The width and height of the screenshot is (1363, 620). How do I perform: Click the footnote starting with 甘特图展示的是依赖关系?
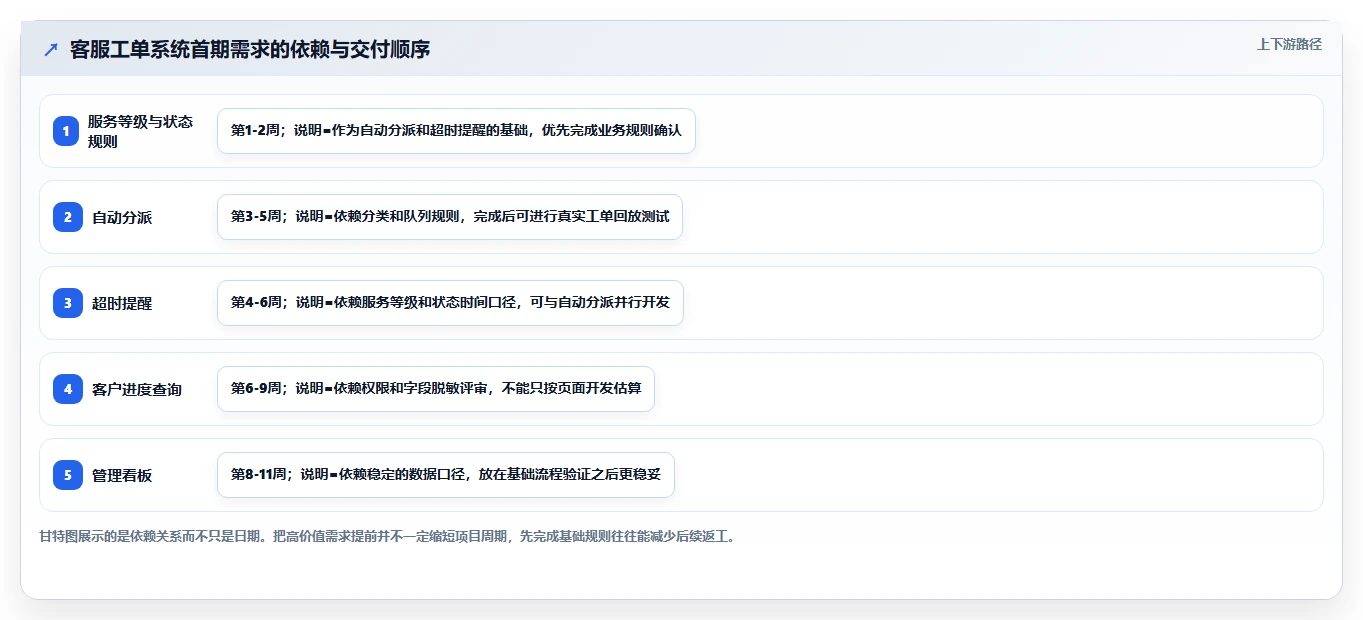pyautogui.click(x=389, y=537)
